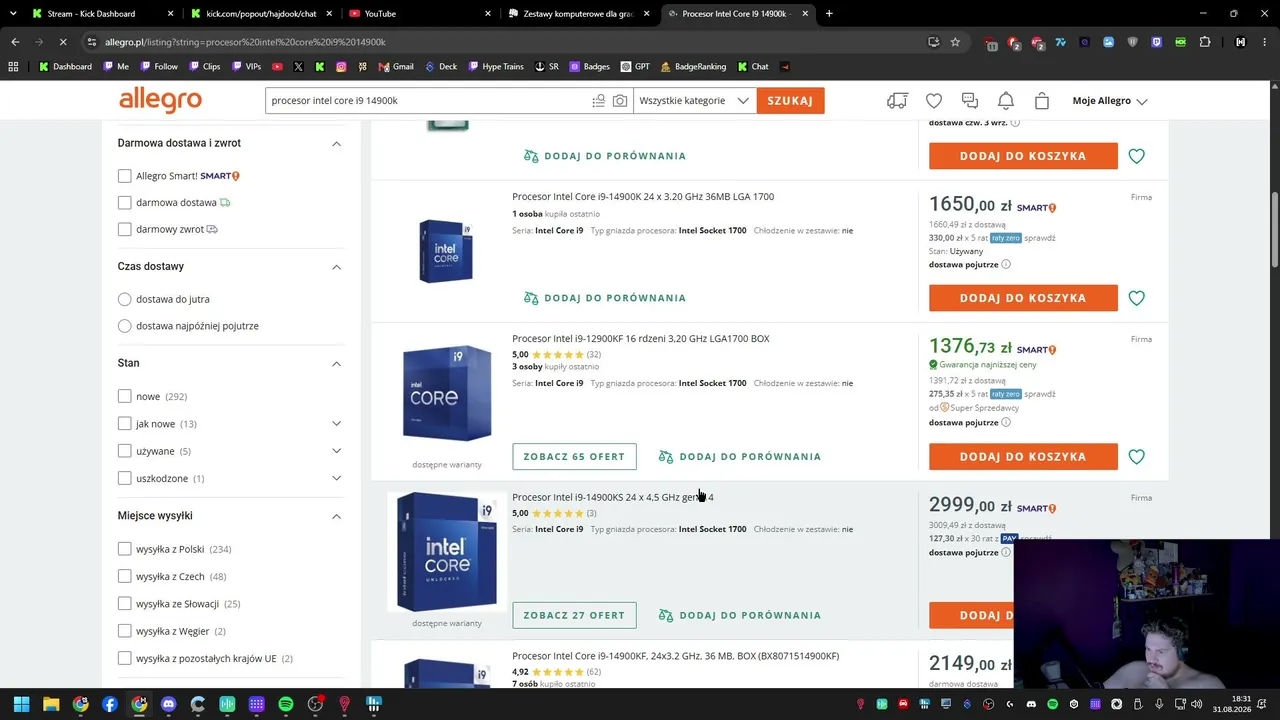This screenshot has width=1280, height=720.
Task: Bookmark this page with the star icon
Action: pos(956,42)
